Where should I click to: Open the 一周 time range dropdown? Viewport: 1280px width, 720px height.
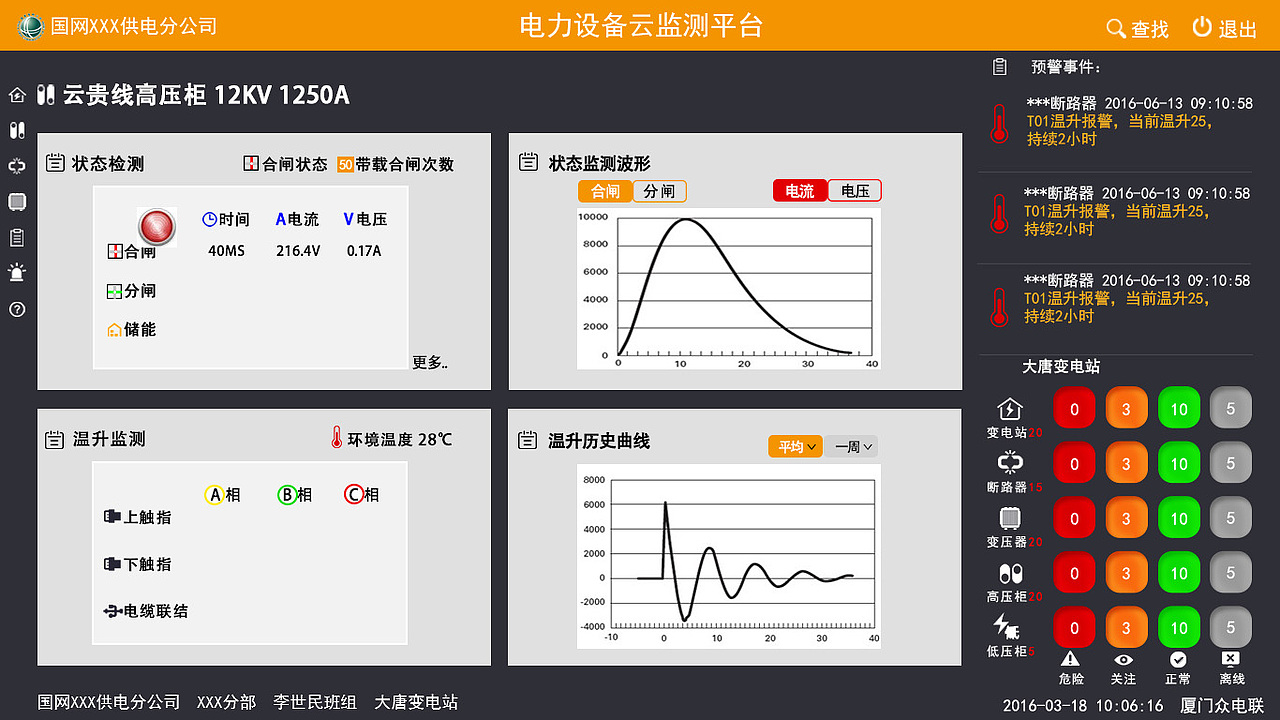(852, 446)
